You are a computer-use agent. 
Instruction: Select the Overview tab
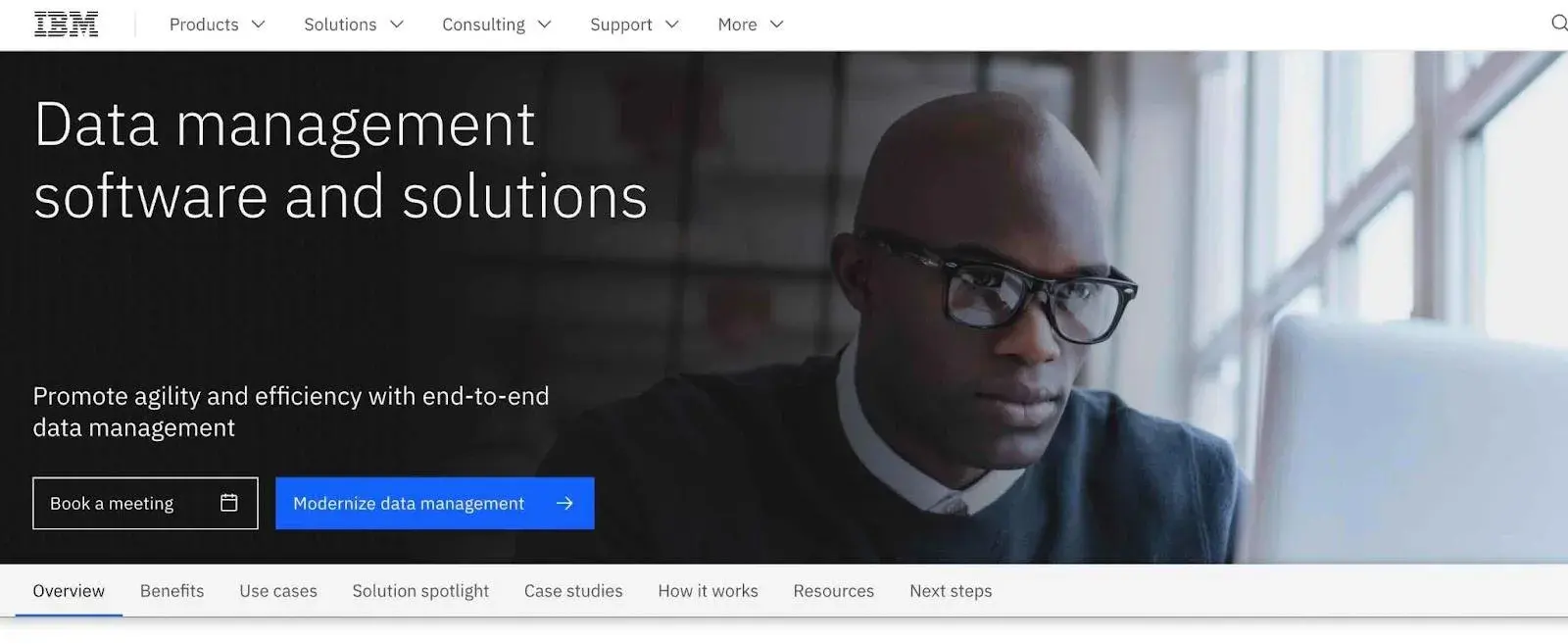coord(69,591)
